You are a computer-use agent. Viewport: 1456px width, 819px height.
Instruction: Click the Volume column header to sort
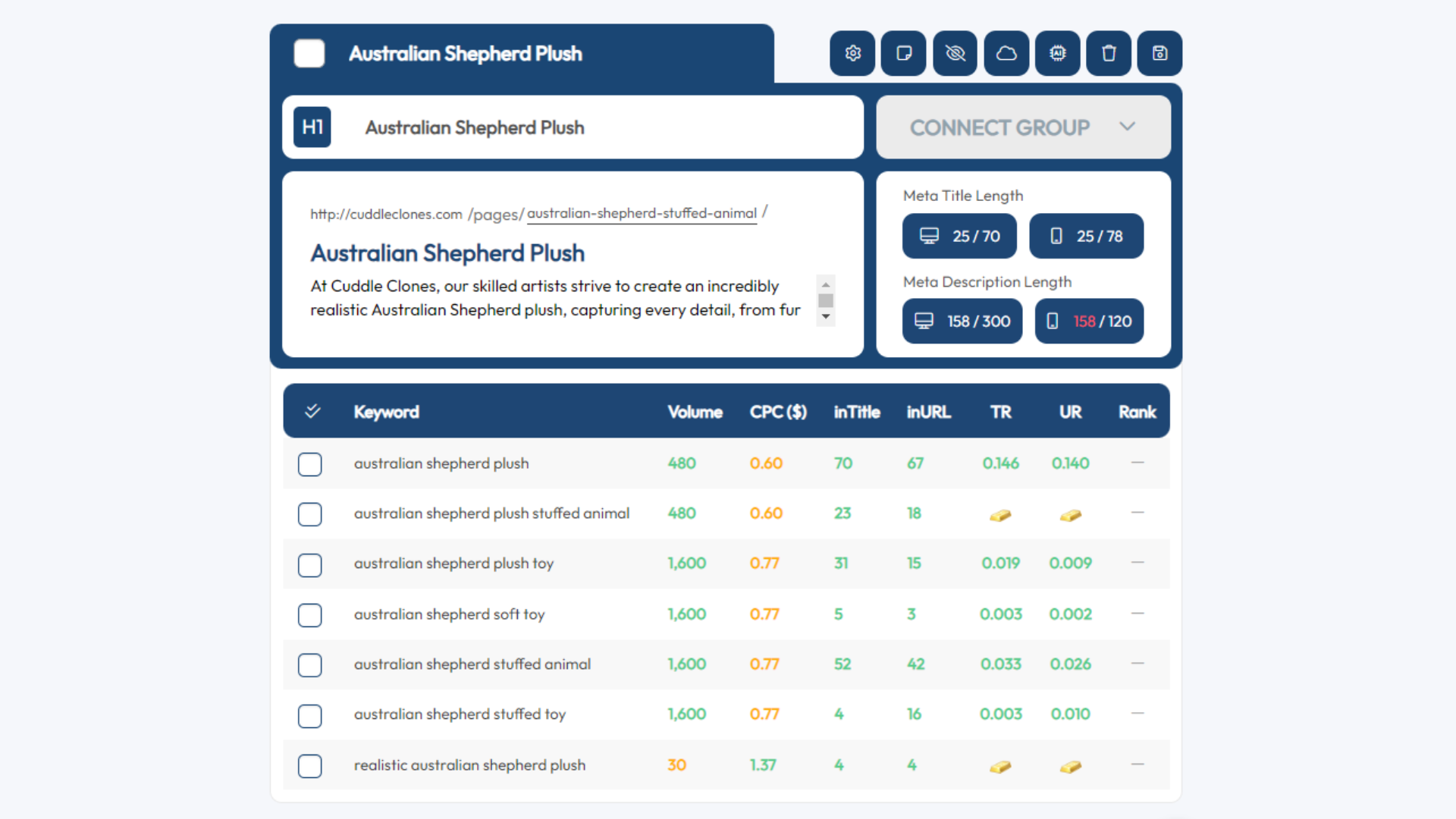point(694,411)
